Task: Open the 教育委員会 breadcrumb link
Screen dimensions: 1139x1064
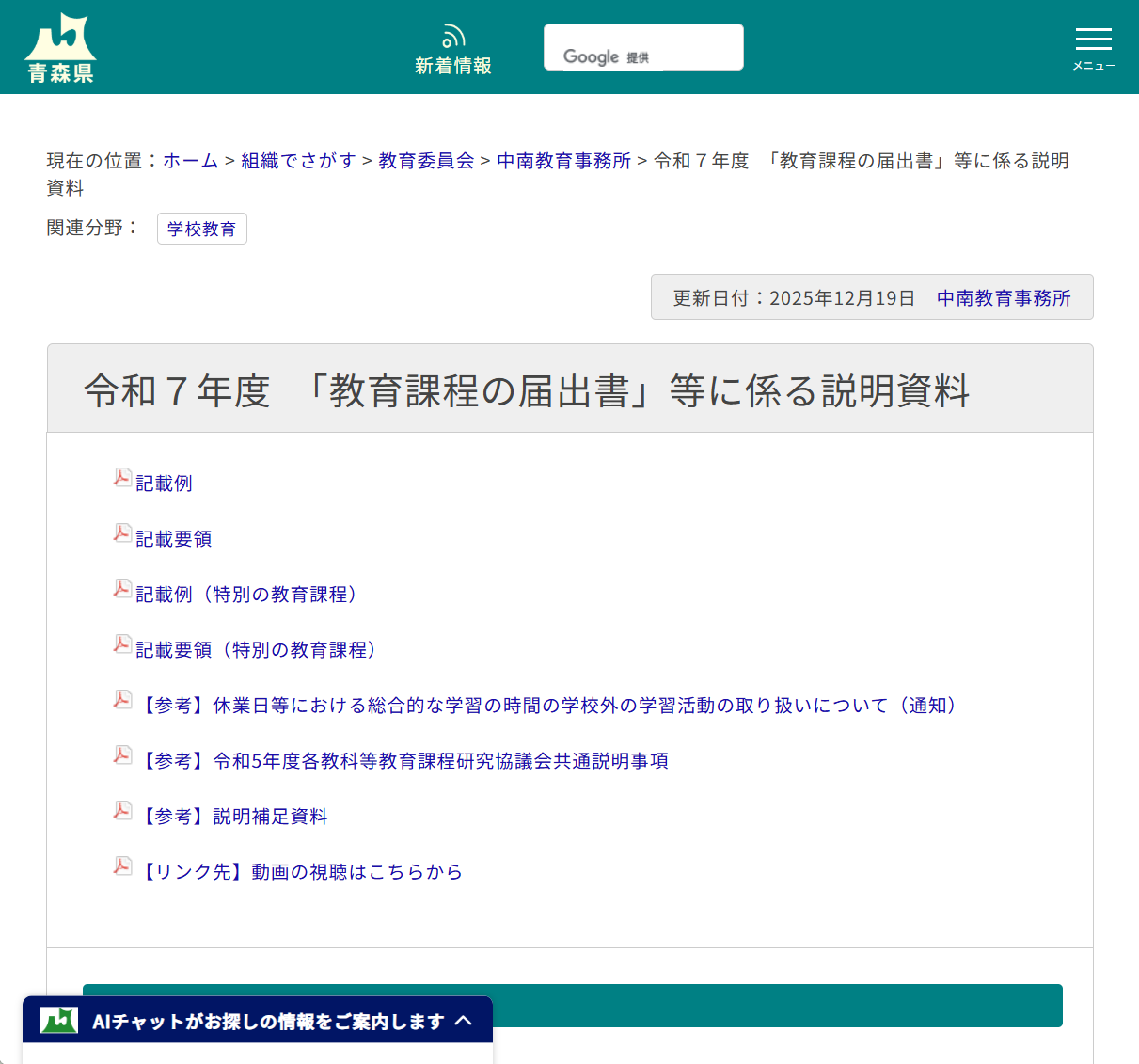Action: [425, 161]
